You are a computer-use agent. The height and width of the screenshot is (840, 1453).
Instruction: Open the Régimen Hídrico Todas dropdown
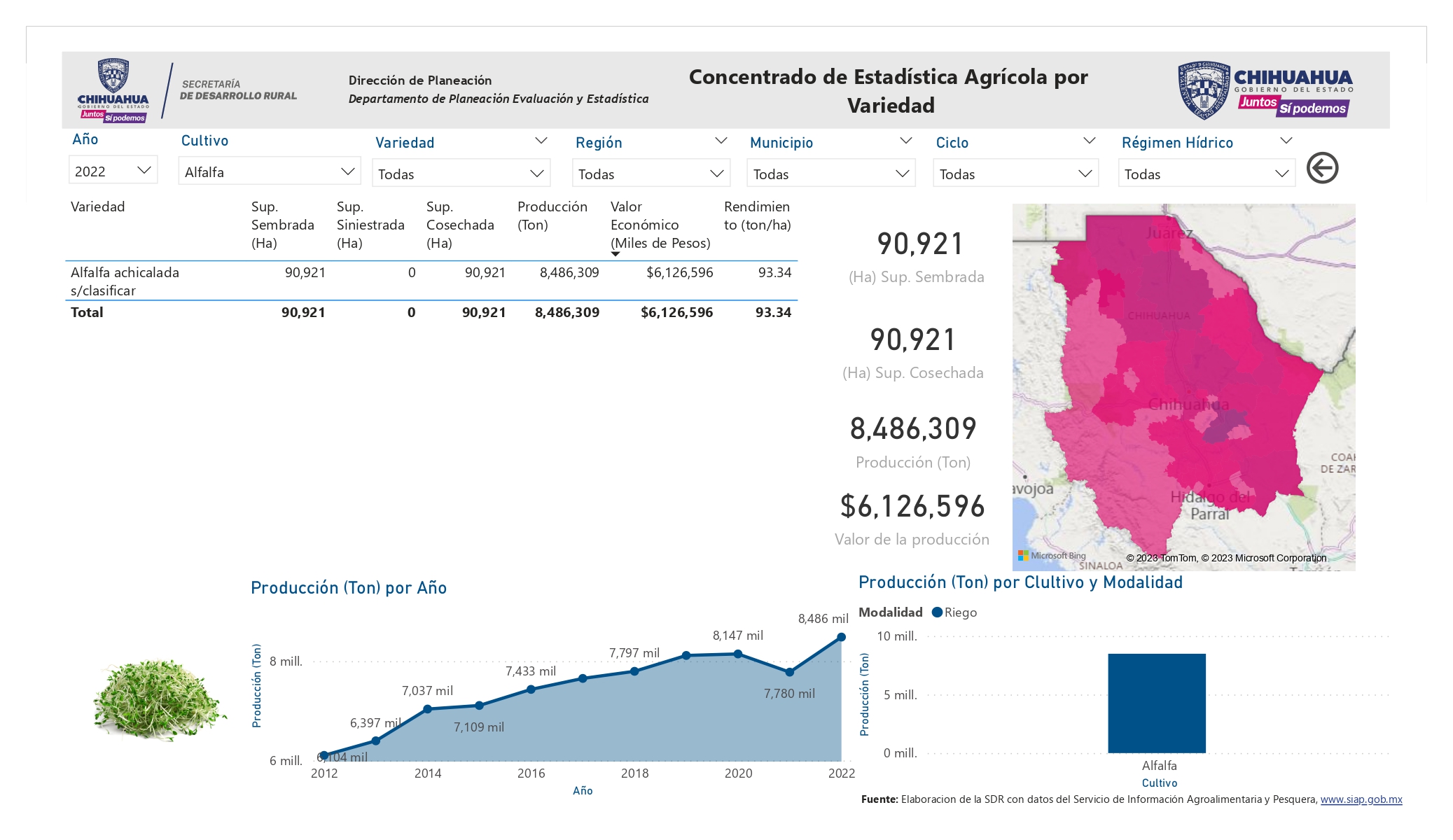tap(1207, 174)
